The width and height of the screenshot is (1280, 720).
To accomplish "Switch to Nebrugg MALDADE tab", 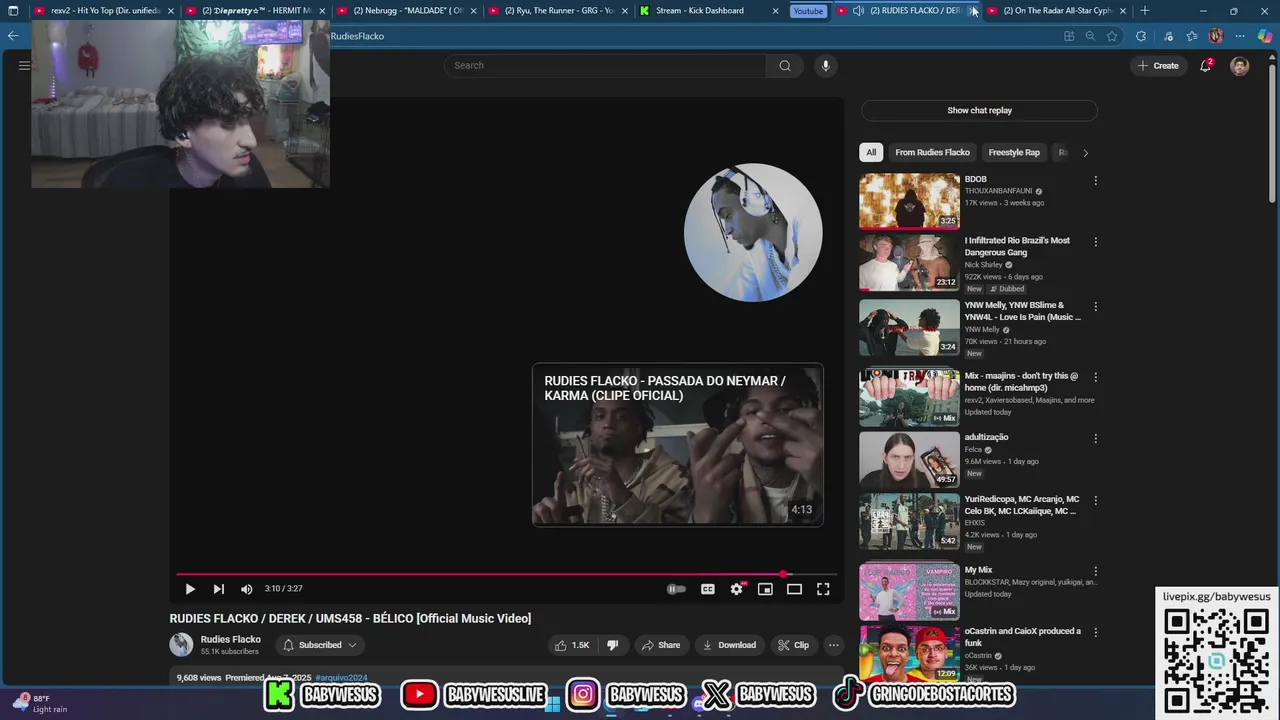I will (408, 11).
